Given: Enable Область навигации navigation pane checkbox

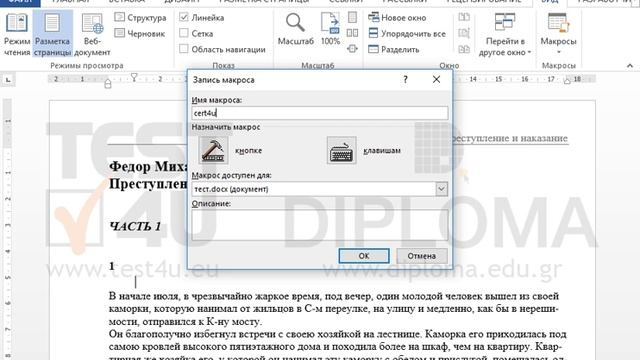Looking at the screenshot, I should (184, 49).
